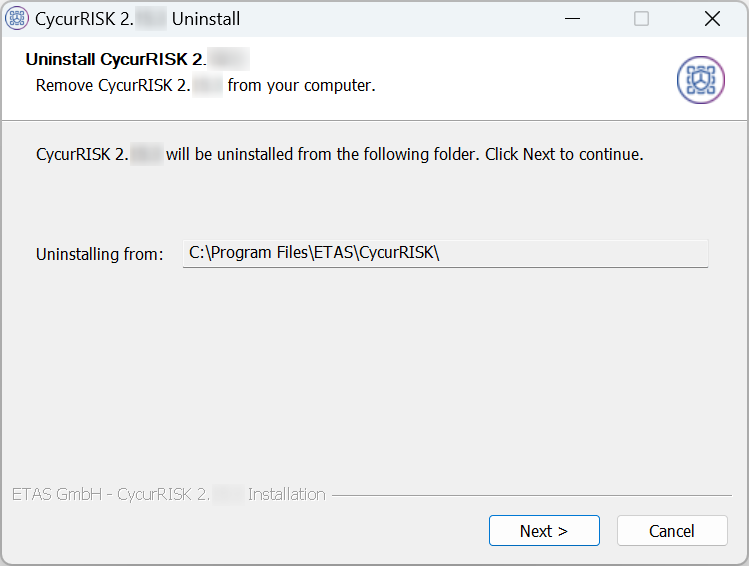Click the word "Uninstall" in the title bar

tap(206, 18)
